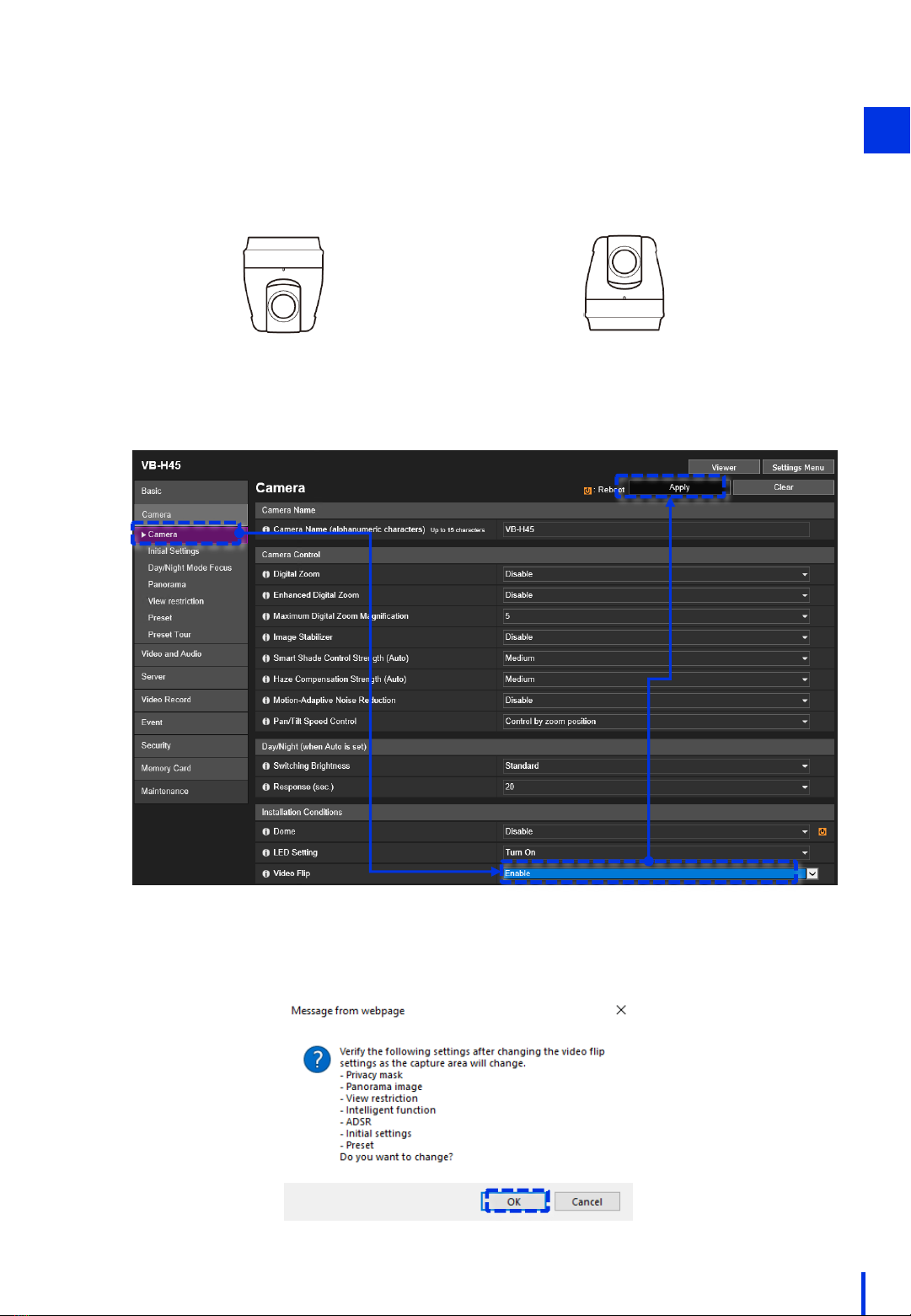
Task: Click info icon next to Camera Name
Action: pyautogui.click(x=266, y=529)
